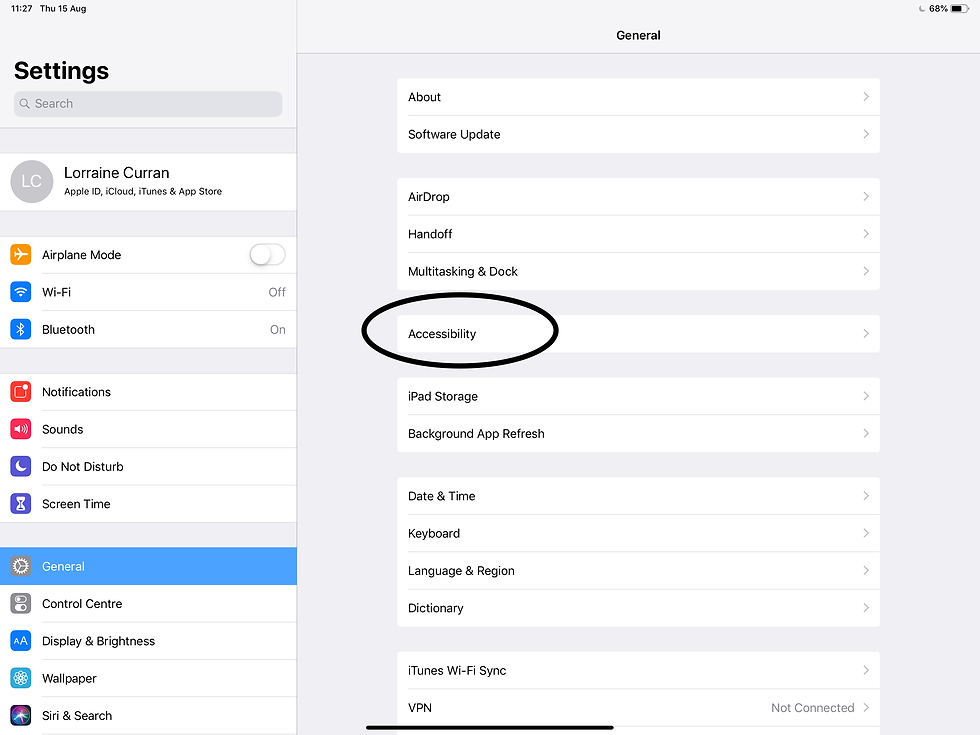Viewport: 980px width, 735px height.
Task: Click the Settings search field
Action: 148,104
